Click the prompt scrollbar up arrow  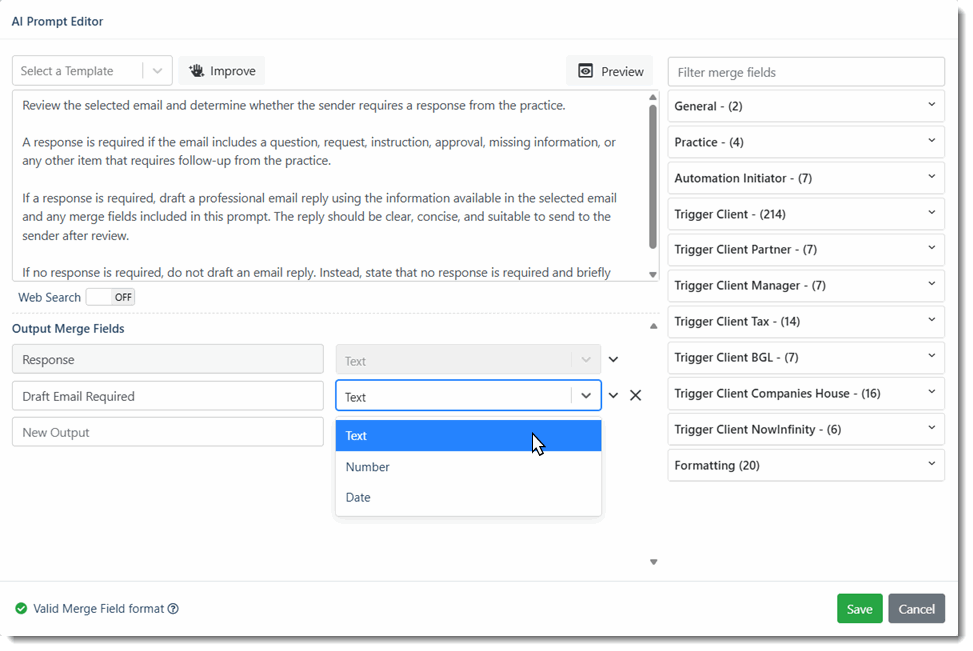[653, 97]
